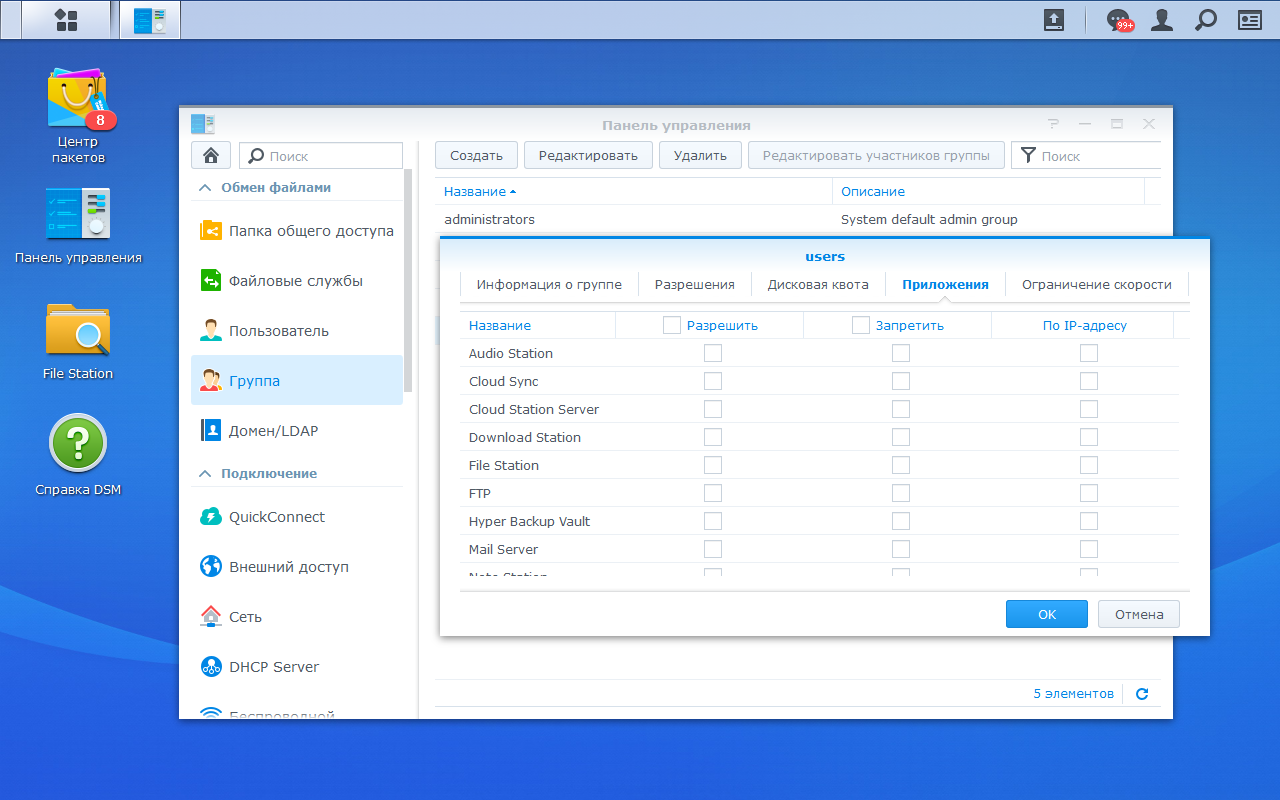This screenshot has width=1280, height=800.
Task: Check Разрешить for FTP
Action: (x=713, y=493)
